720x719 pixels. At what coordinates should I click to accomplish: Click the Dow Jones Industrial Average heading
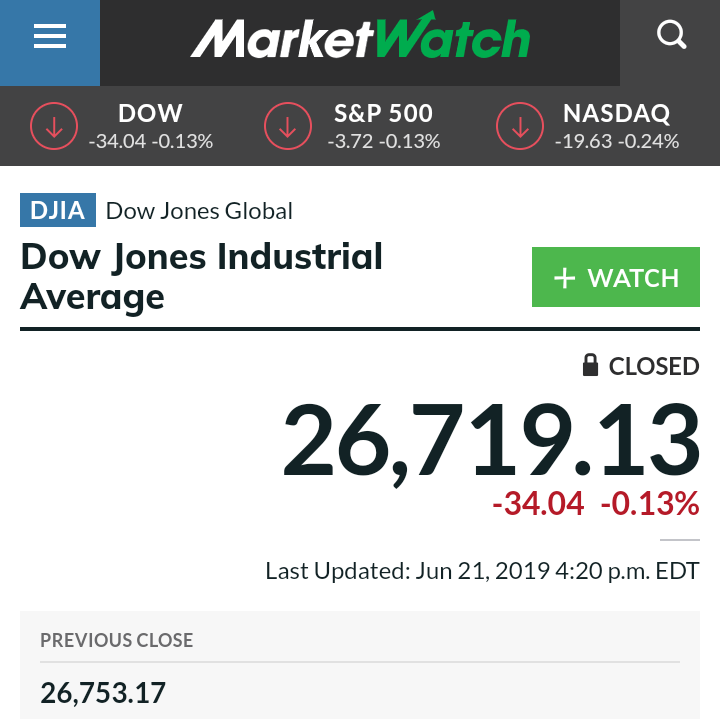[202, 276]
